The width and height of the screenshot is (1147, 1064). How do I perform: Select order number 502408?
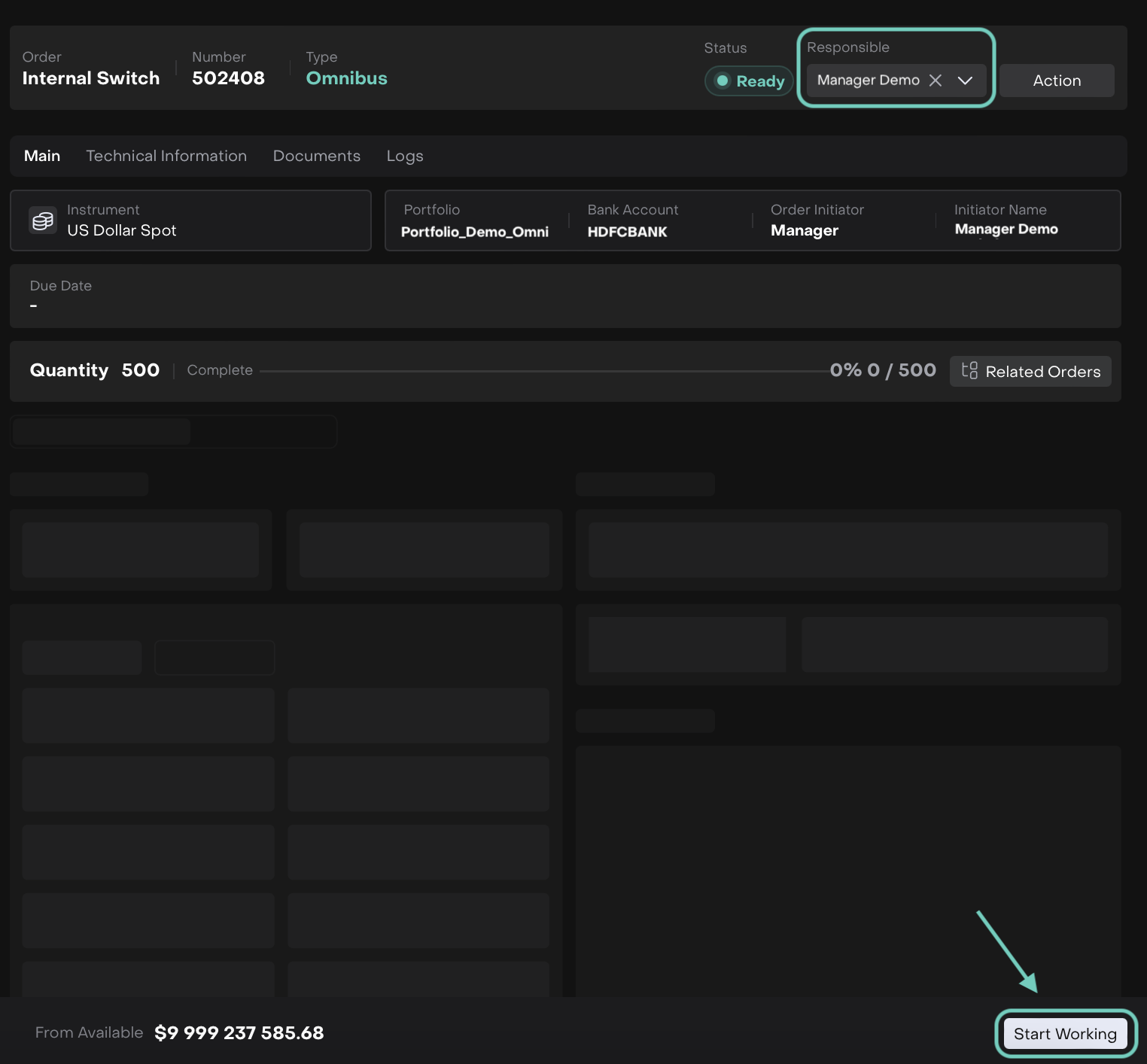click(x=228, y=78)
